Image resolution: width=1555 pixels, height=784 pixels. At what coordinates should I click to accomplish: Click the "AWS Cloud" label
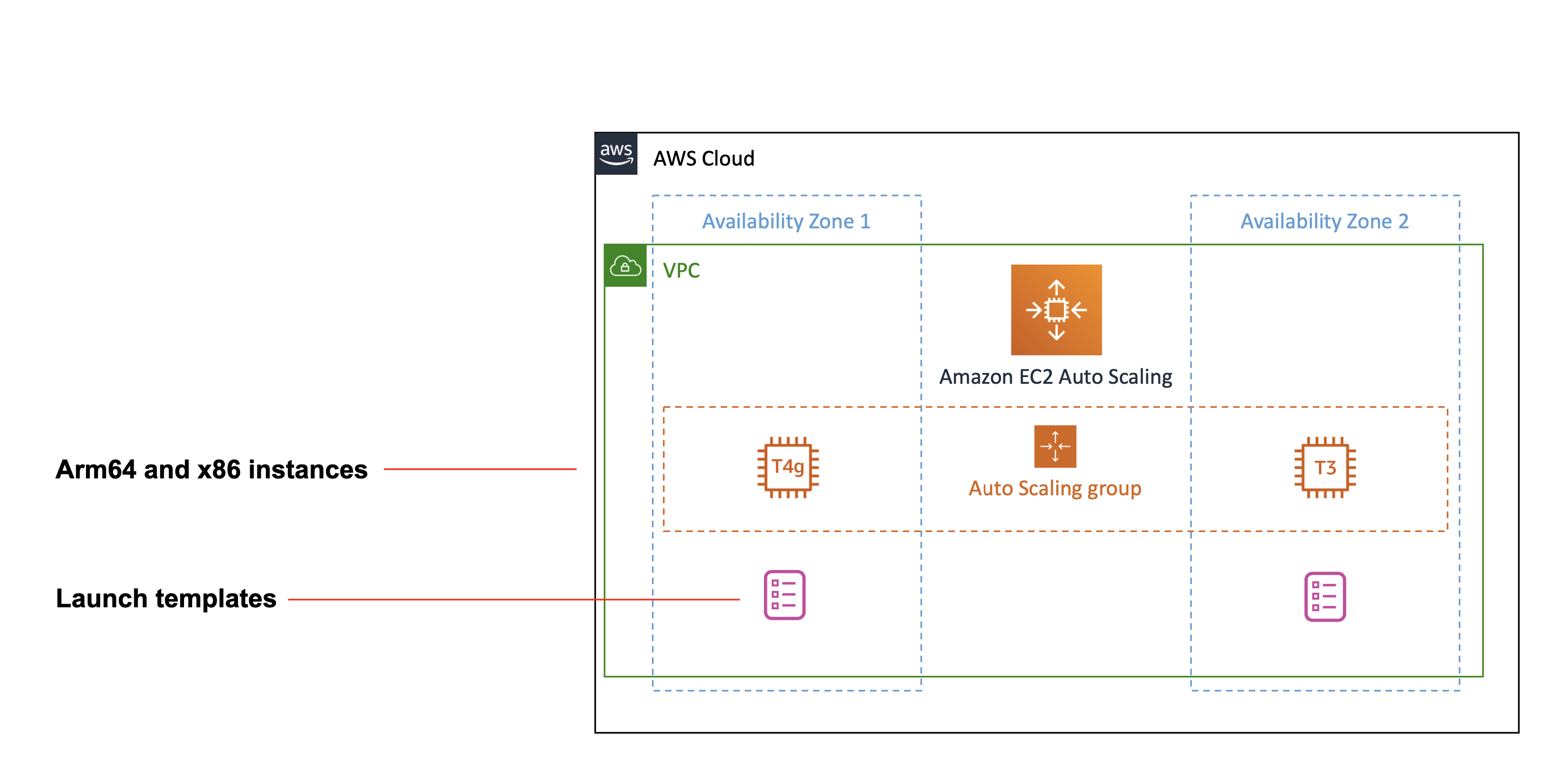tap(704, 158)
